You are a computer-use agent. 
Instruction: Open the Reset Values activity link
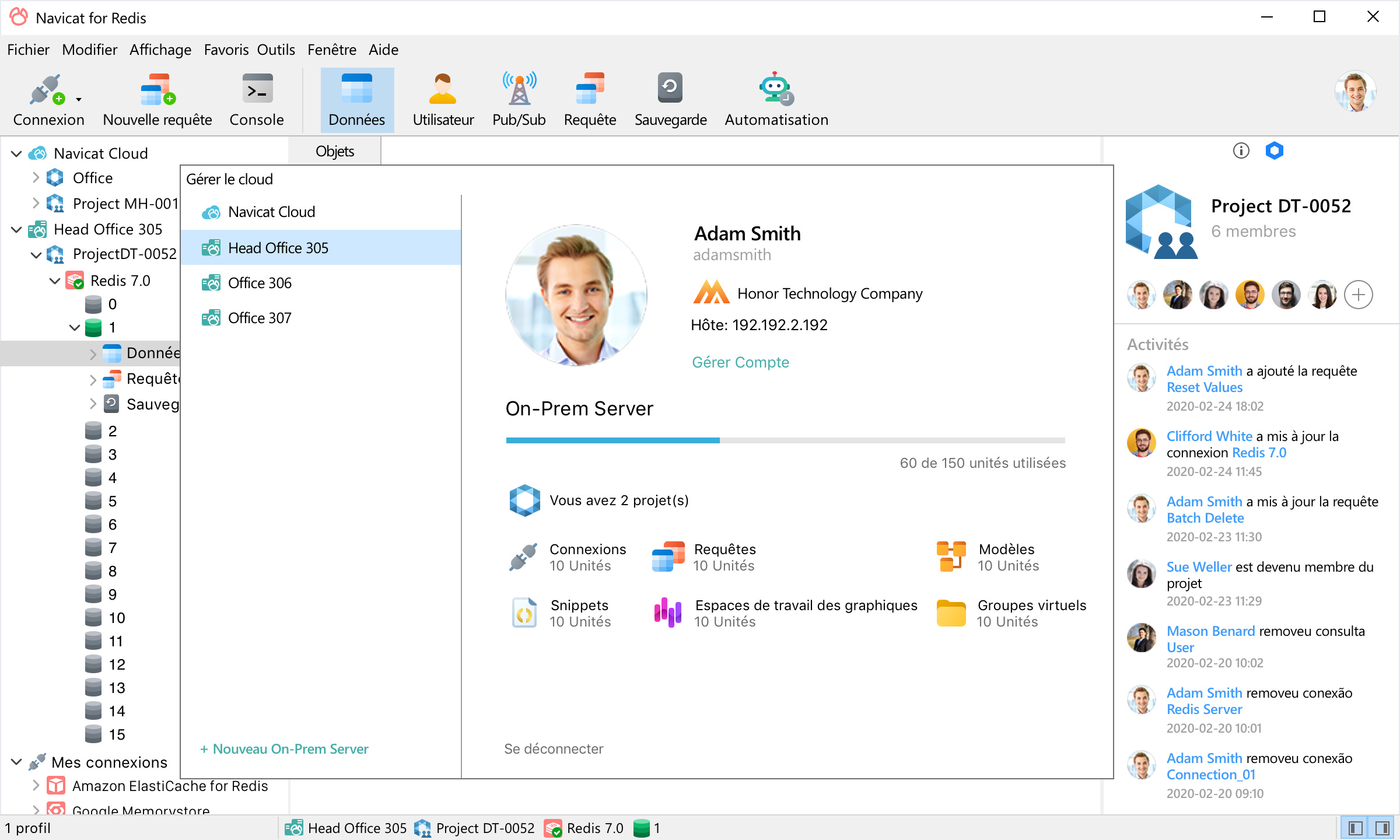click(x=1205, y=387)
